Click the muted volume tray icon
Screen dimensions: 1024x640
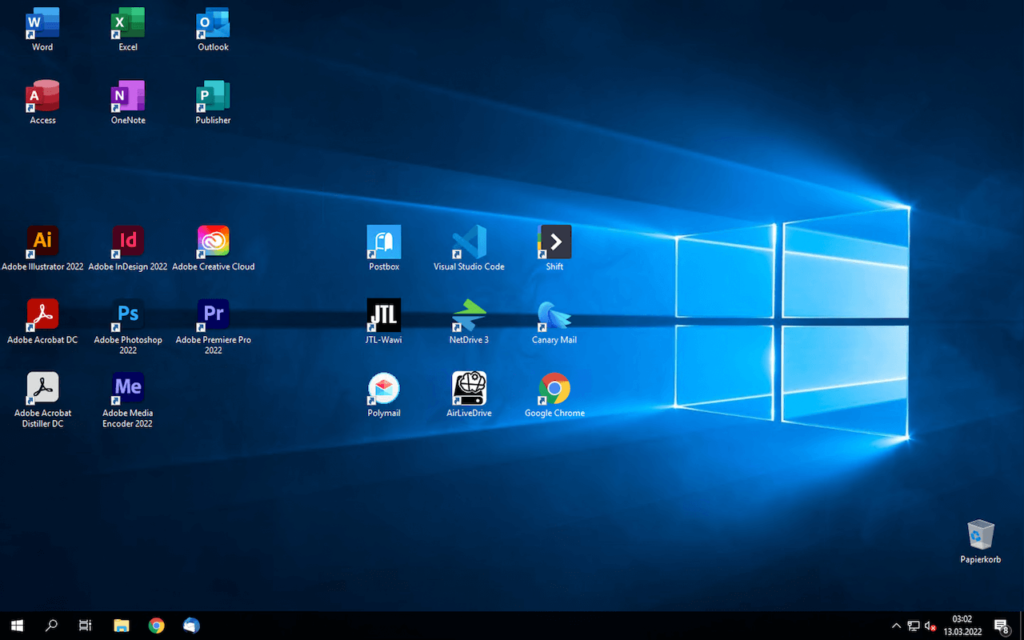click(x=931, y=626)
